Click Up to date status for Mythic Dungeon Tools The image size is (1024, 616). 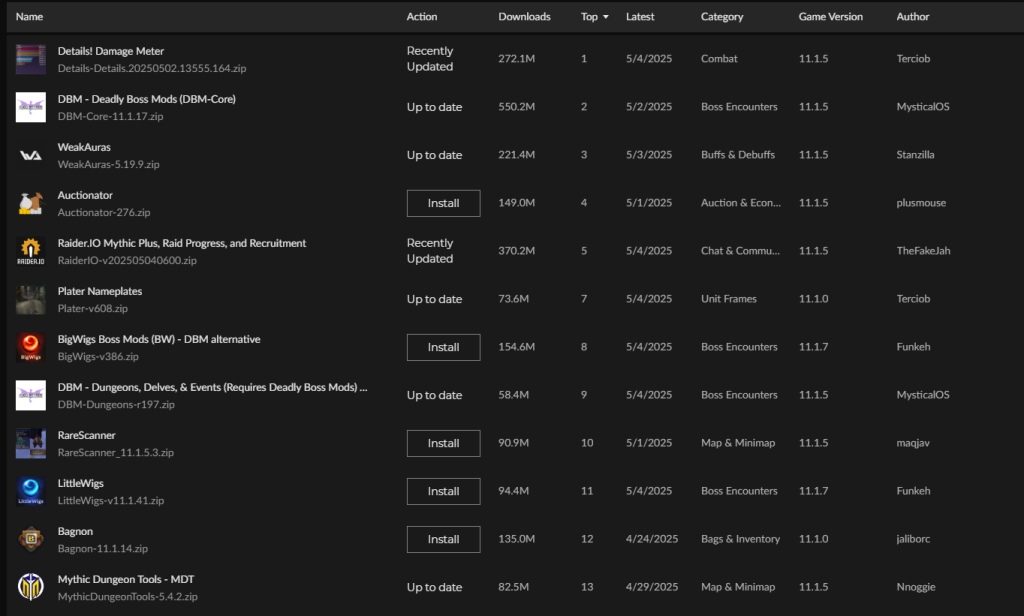434,587
